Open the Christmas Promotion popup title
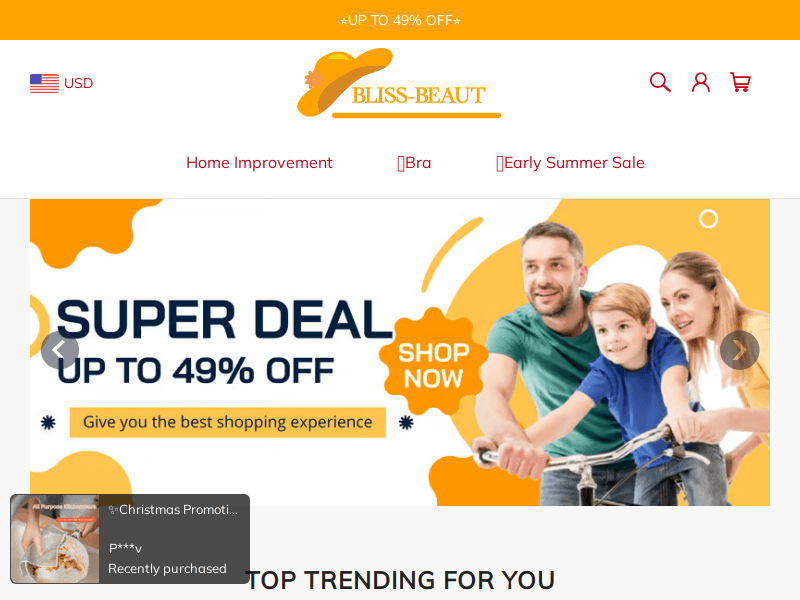Screen dimensions: 800x600 click(x=173, y=510)
